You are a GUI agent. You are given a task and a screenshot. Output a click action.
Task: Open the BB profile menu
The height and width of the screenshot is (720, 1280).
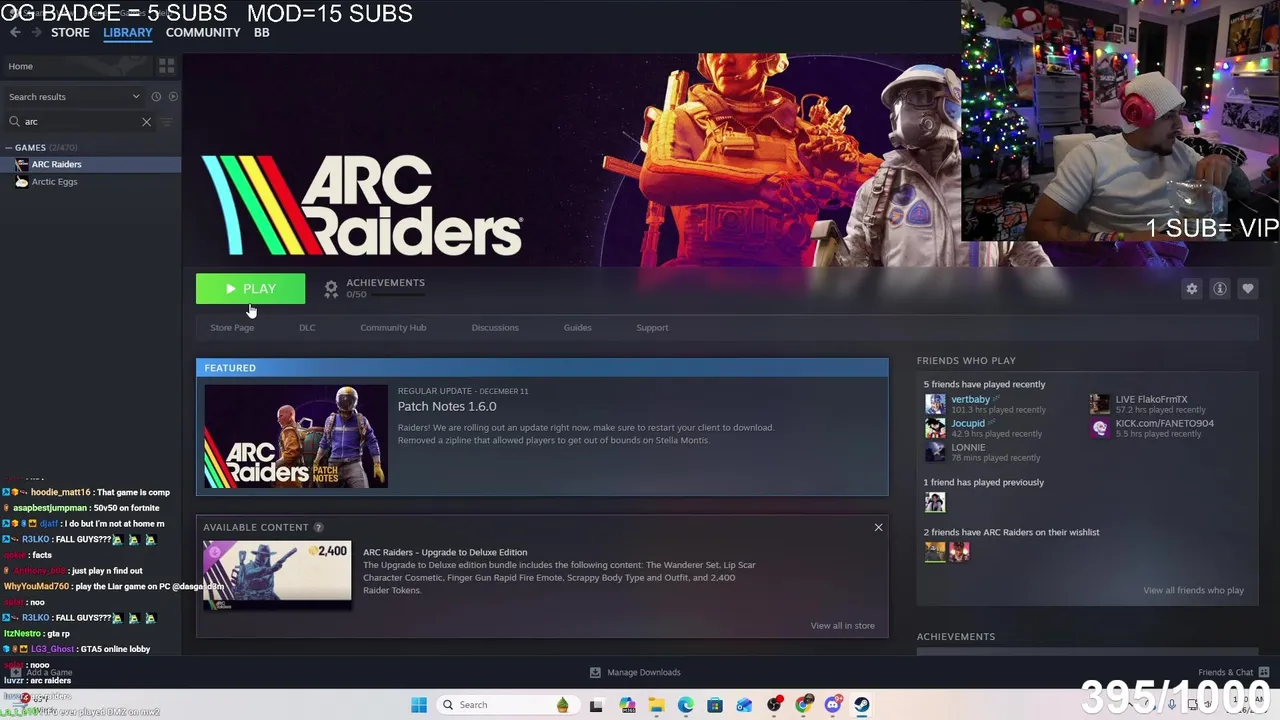tap(261, 33)
